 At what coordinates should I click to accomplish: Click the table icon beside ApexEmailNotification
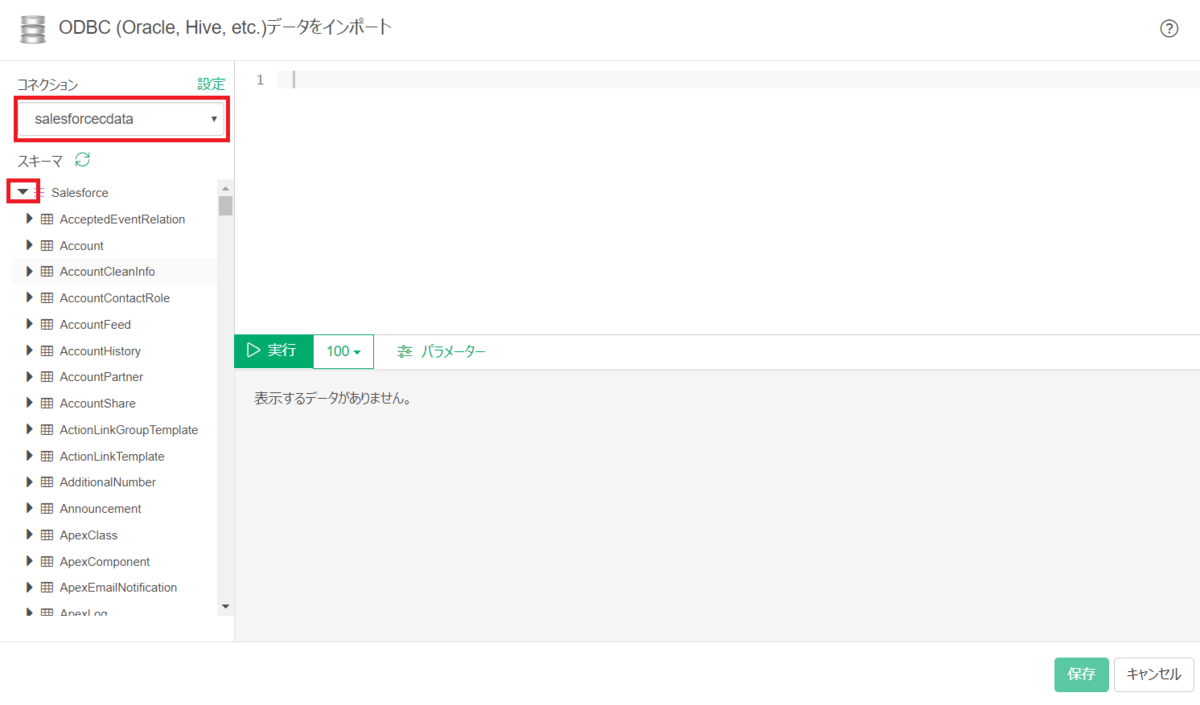tap(47, 587)
